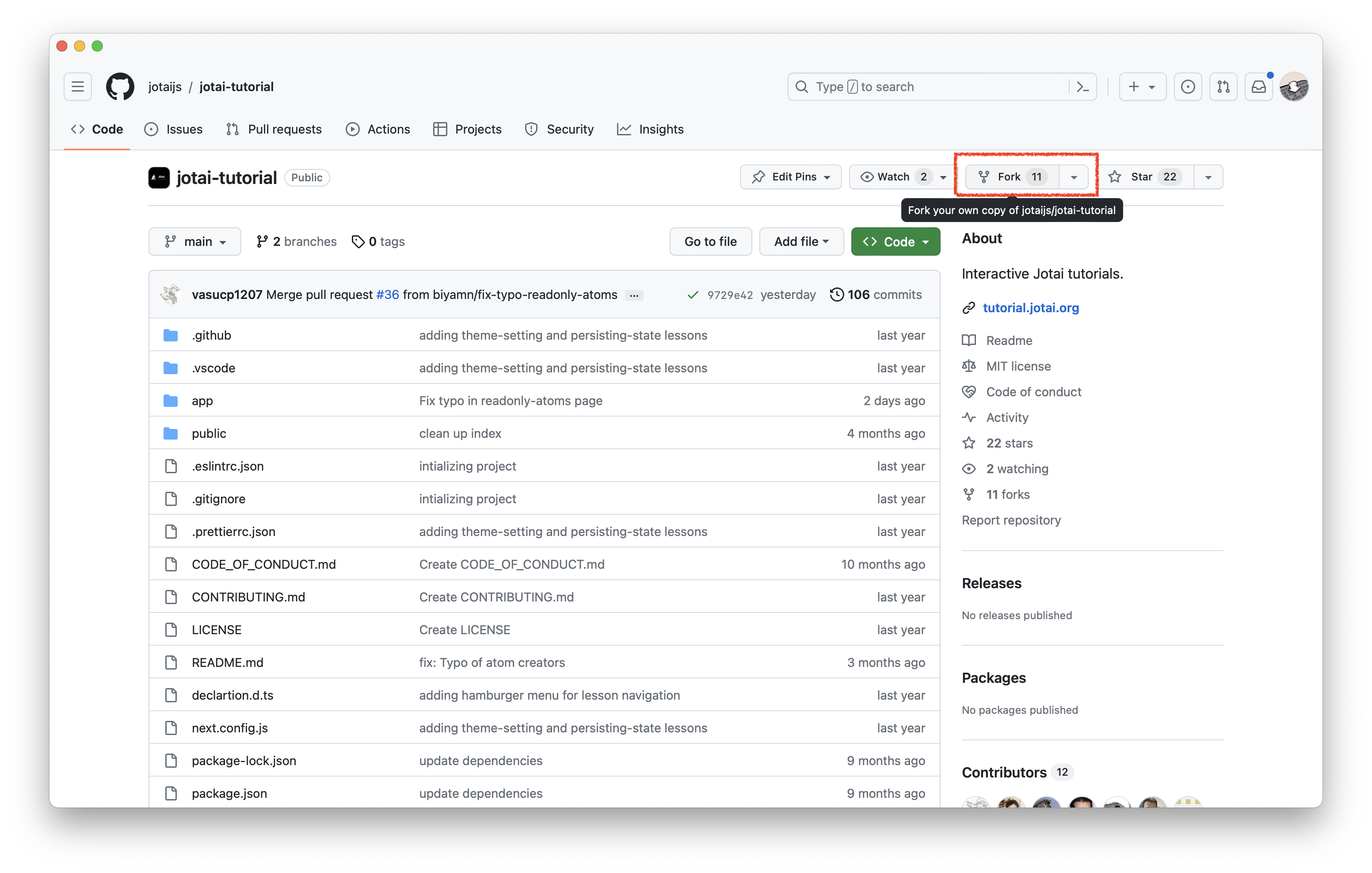Open the declartion.d.ts file

pos(232,695)
